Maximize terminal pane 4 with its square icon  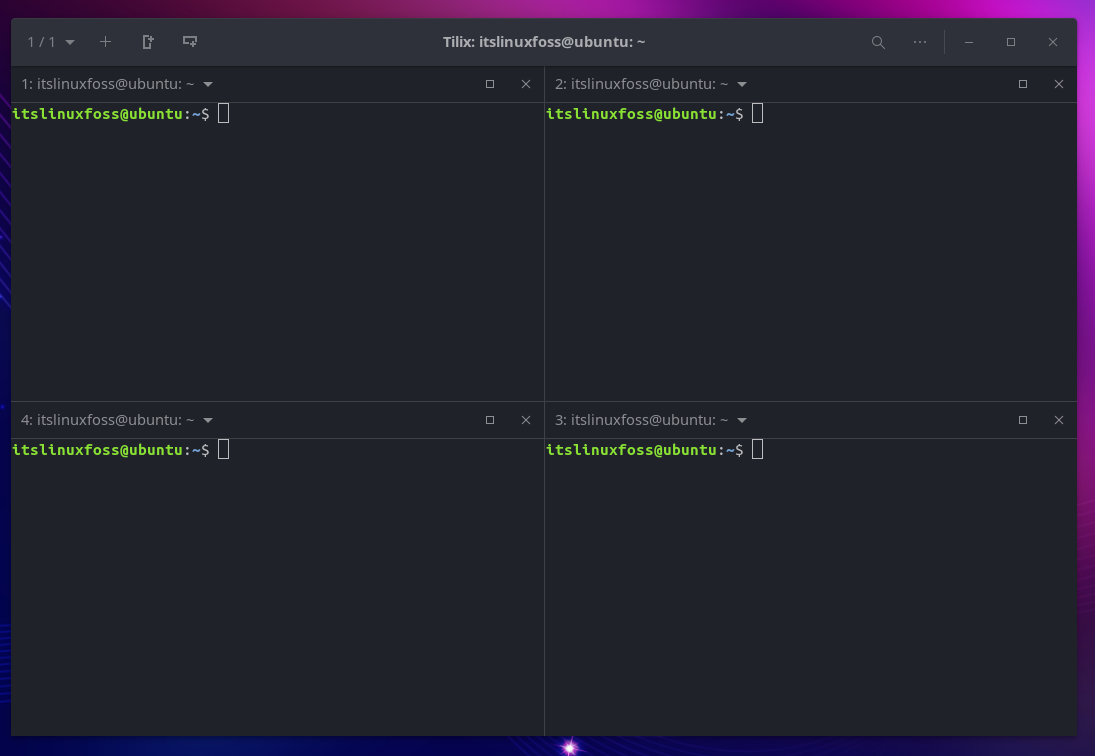point(490,420)
